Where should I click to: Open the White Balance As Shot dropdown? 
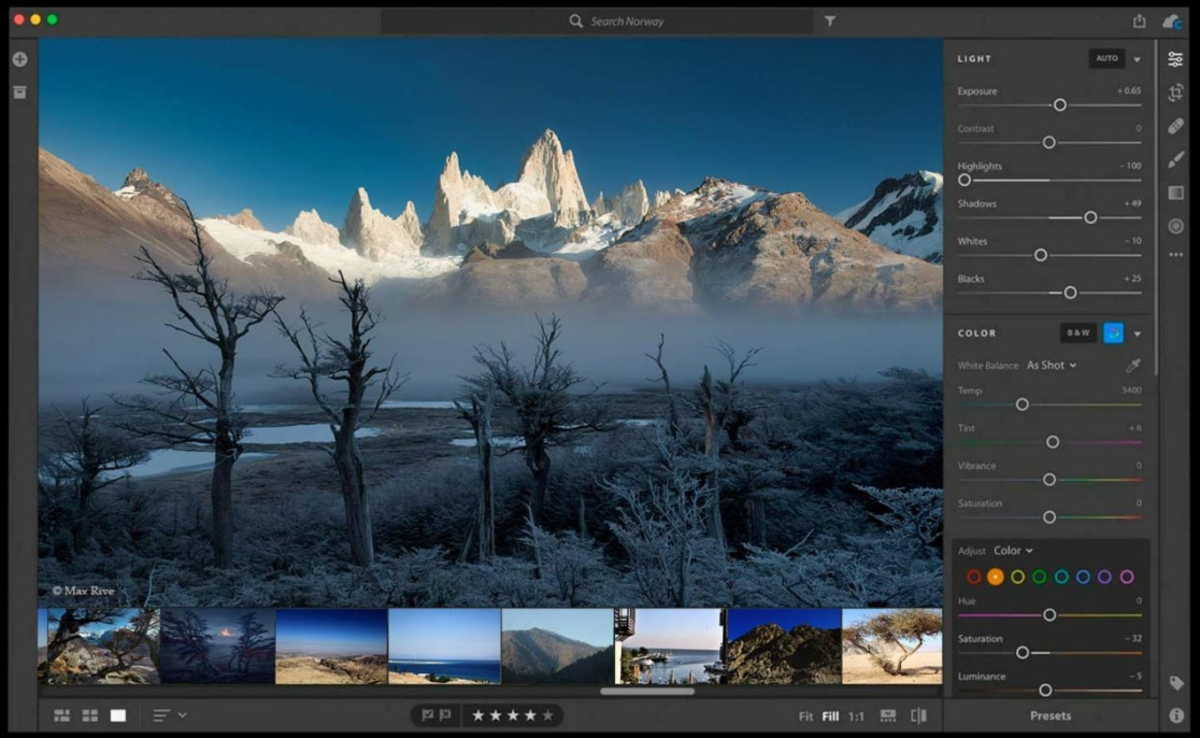coord(1050,365)
